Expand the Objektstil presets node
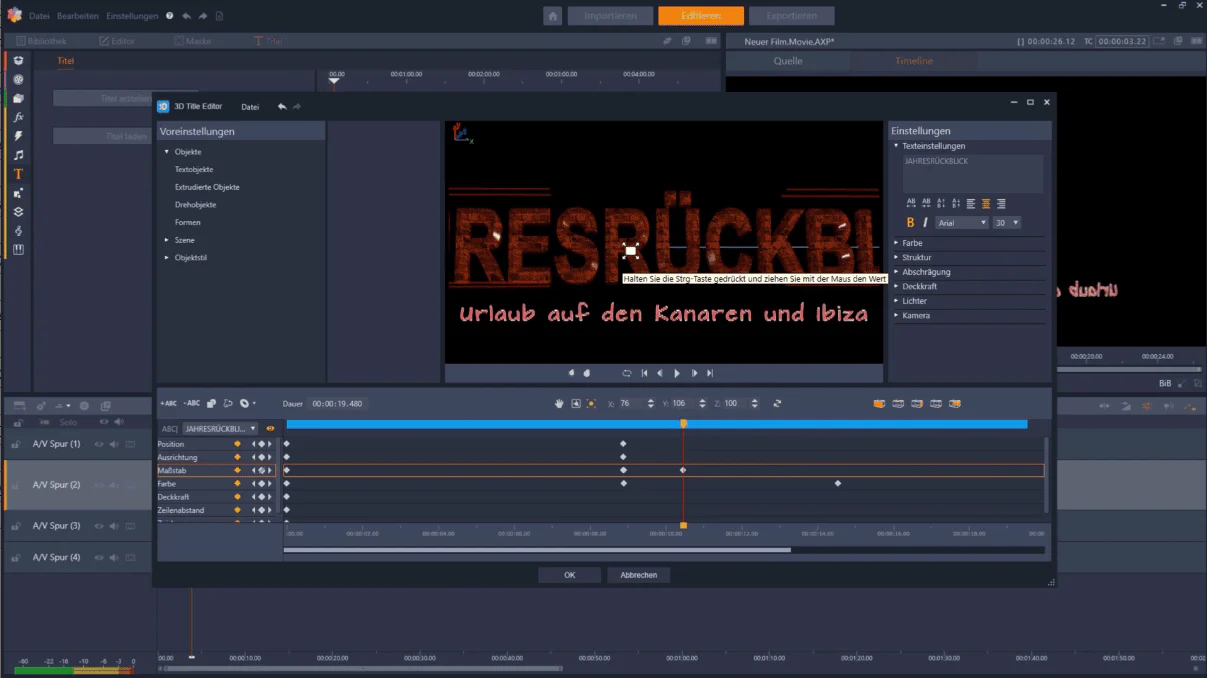1207x678 pixels. [x=167, y=258]
